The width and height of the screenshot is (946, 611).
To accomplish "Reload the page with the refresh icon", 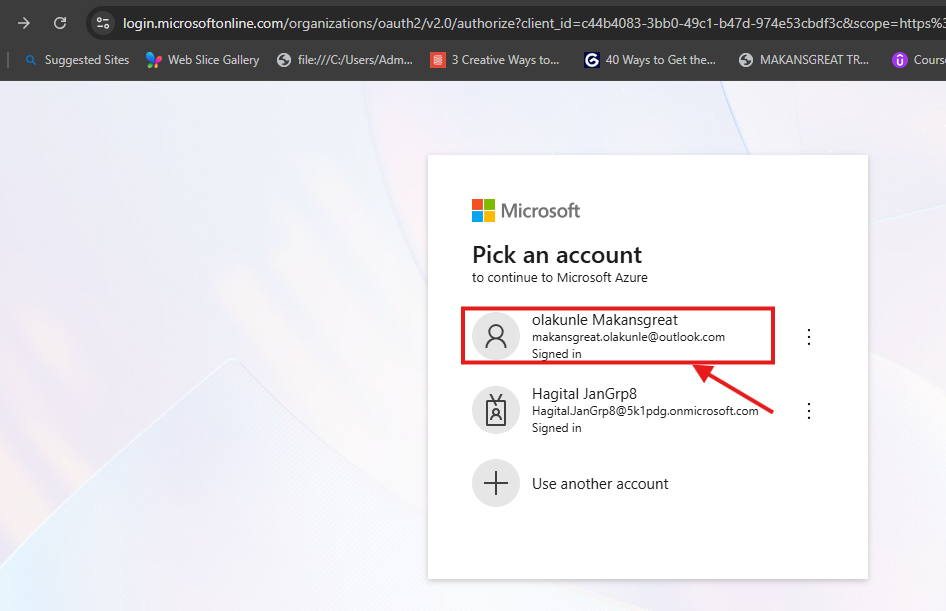I will click(60, 23).
